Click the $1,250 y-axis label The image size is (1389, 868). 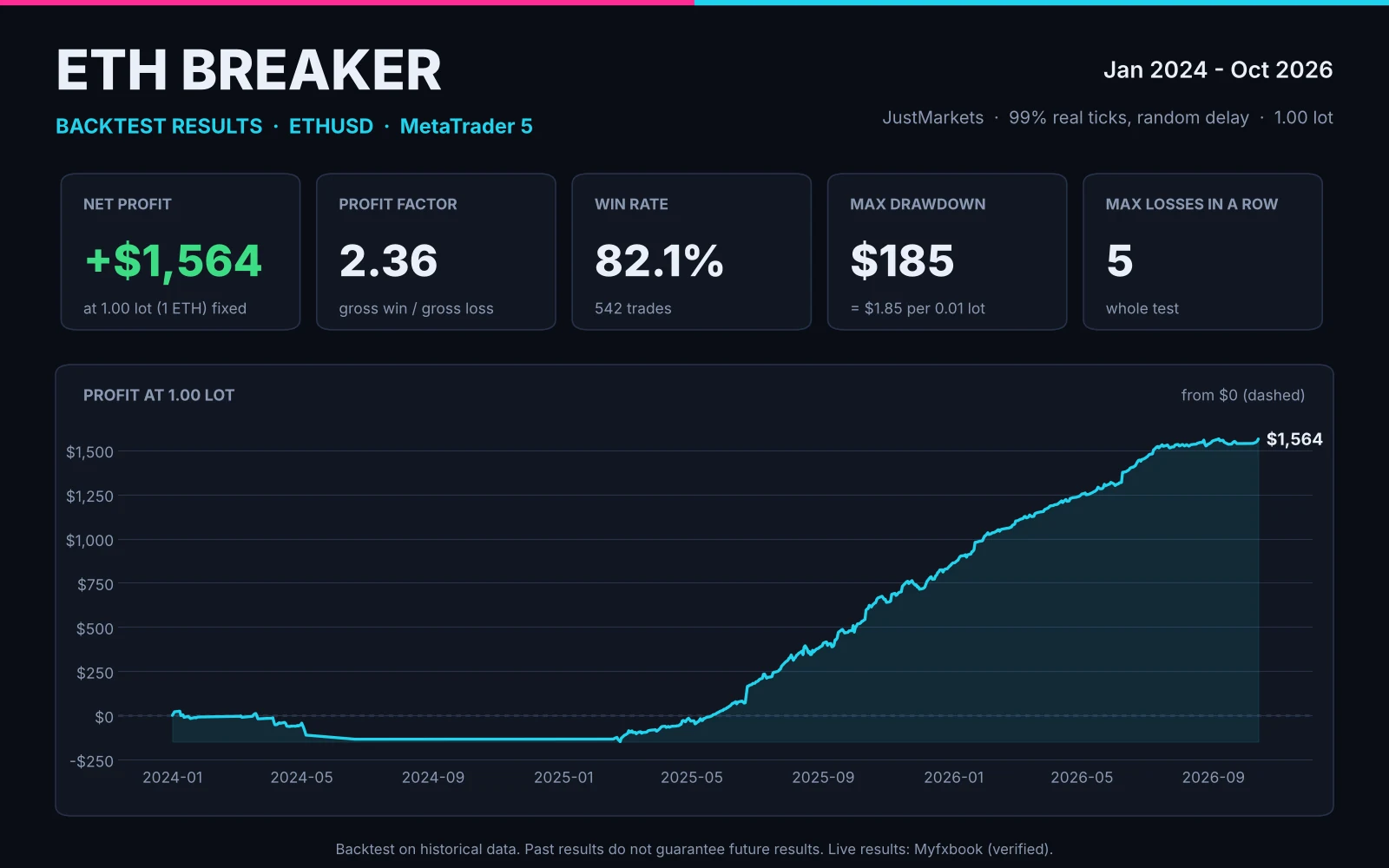click(x=89, y=496)
